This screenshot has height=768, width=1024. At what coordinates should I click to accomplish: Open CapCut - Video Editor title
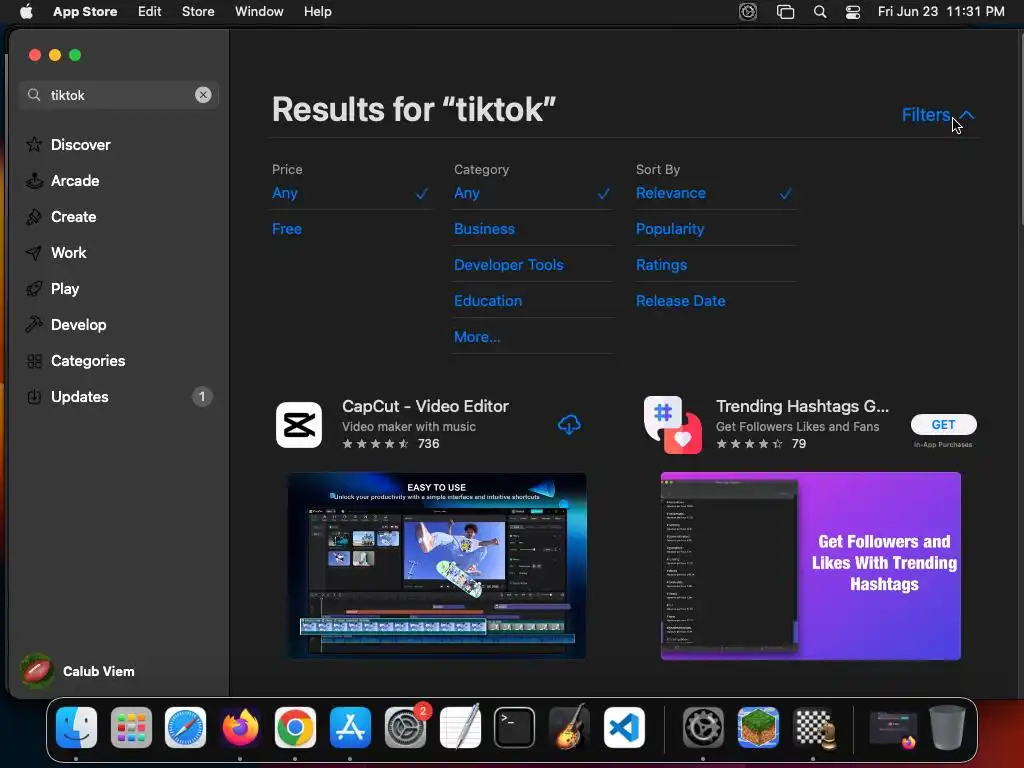pyautogui.click(x=425, y=406)
